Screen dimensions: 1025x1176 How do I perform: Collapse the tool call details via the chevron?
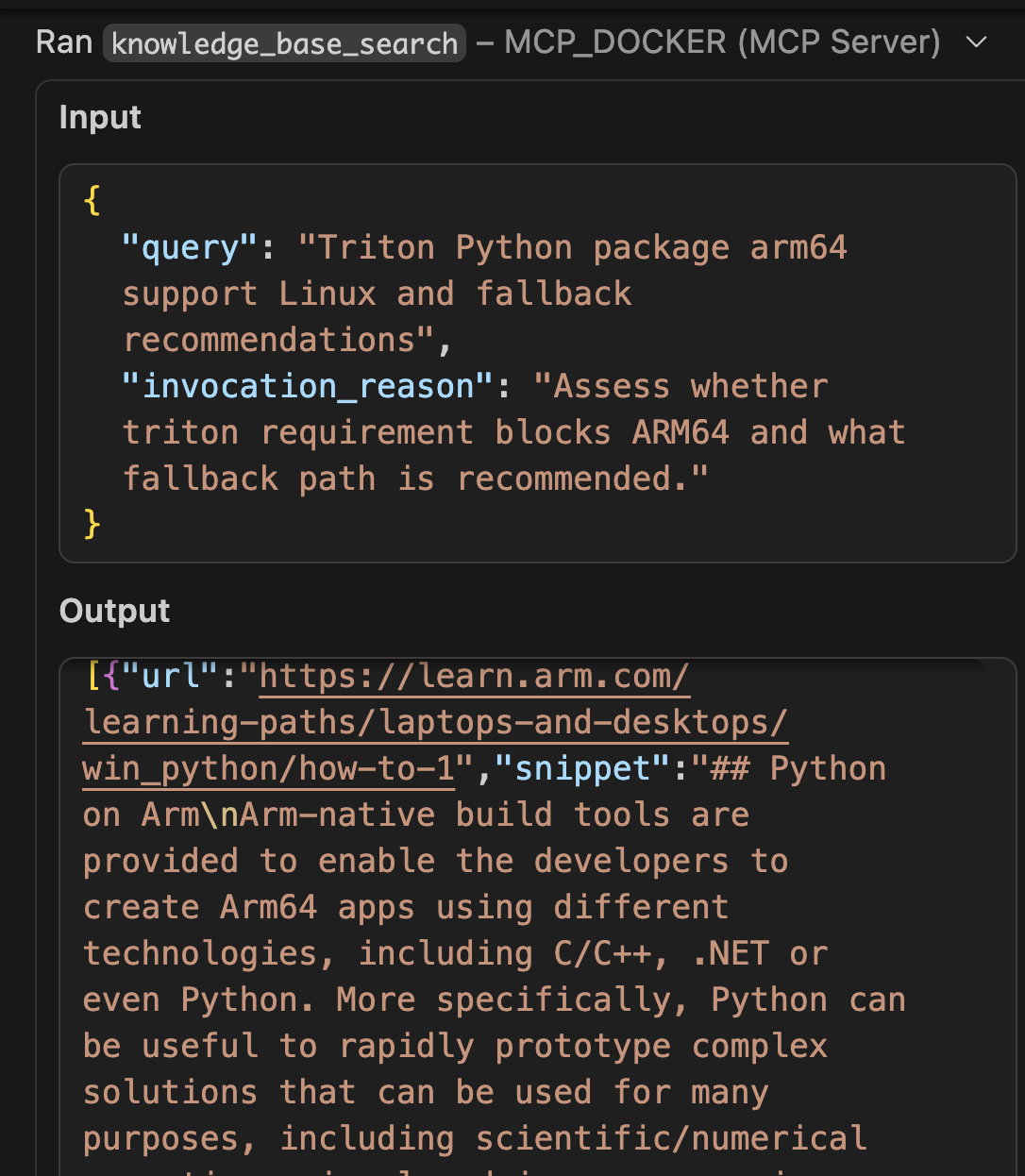(x=977, y=42)
